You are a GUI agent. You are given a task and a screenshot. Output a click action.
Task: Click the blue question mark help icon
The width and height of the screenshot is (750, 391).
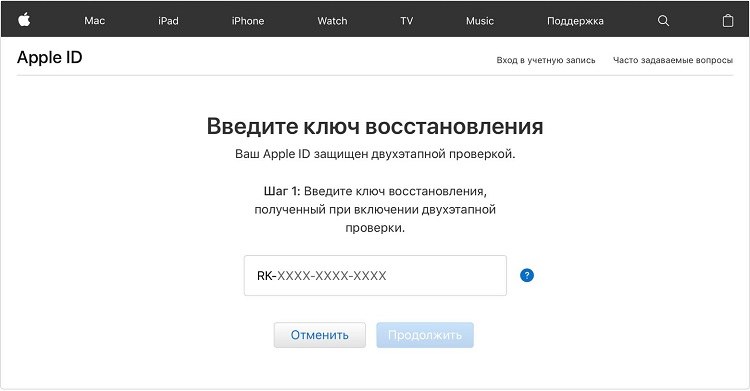coord(527,275)
